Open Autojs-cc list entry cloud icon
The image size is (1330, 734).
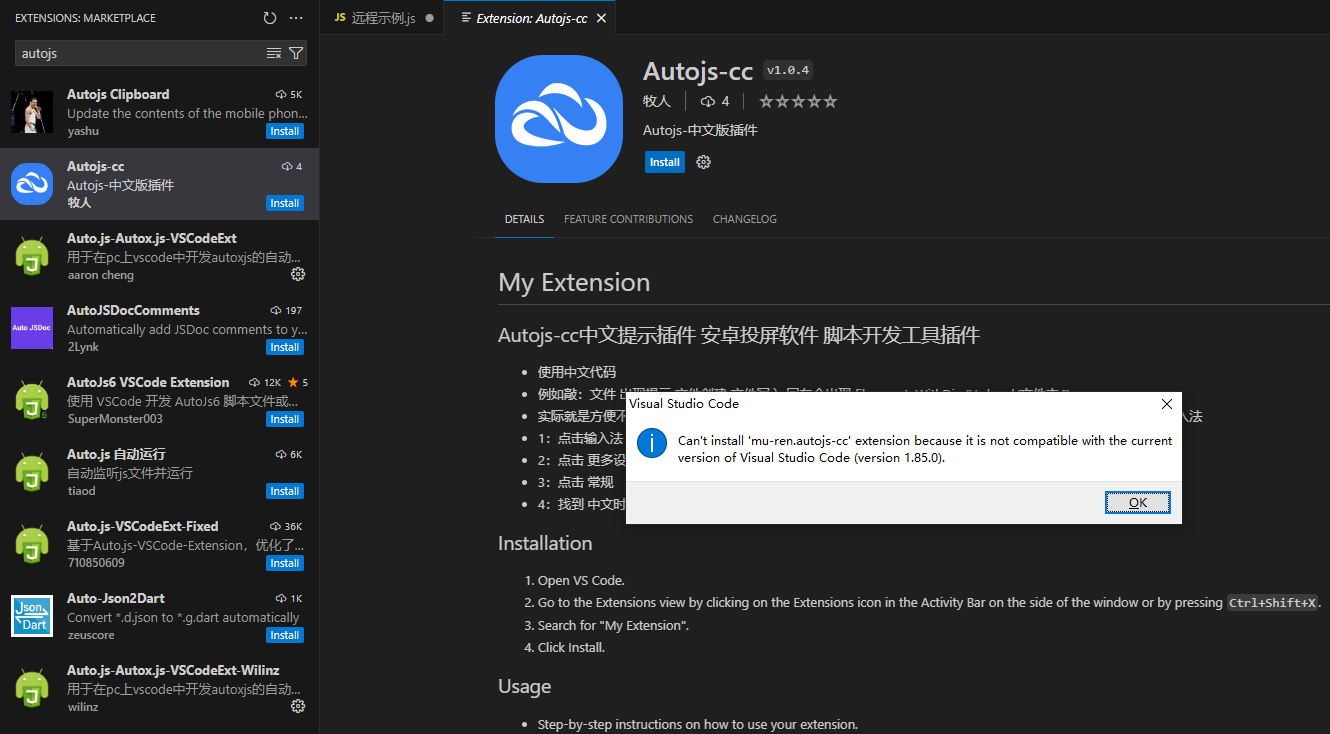[x=287, y=166]
